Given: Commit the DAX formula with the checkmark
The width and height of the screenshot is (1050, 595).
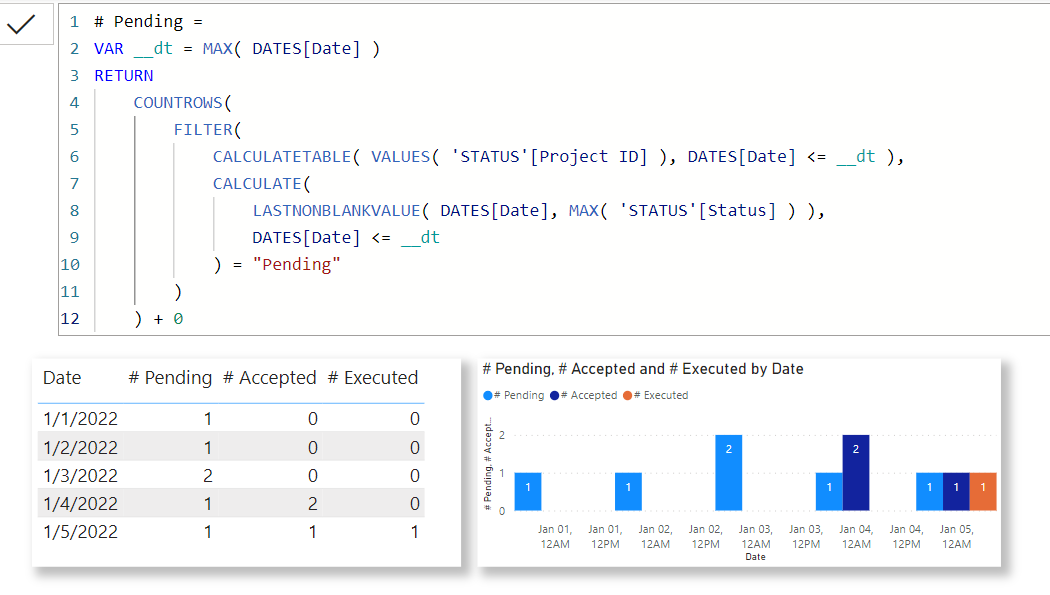Looking at the screenshot, I should pyautogui.click(x=21, y=25).
